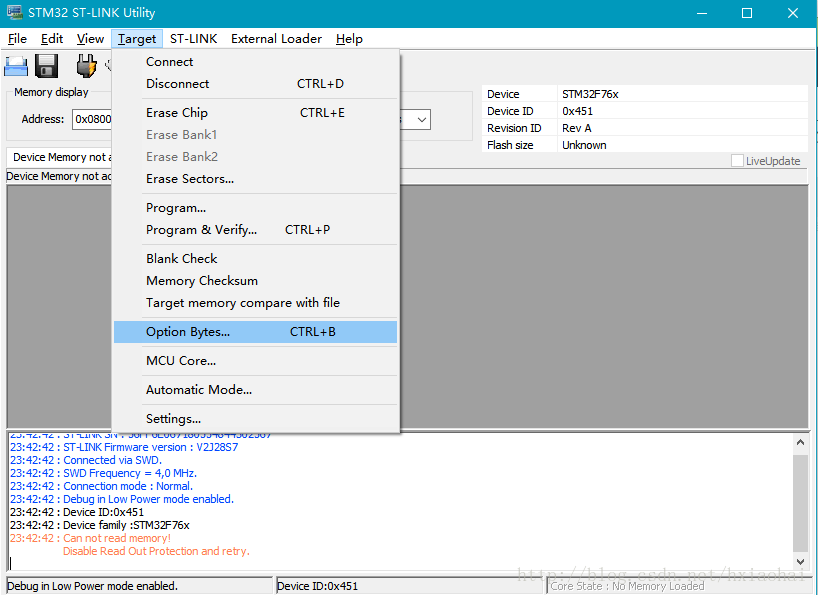
Task: Select Target memory compare with file
Action: coord(256,303)
